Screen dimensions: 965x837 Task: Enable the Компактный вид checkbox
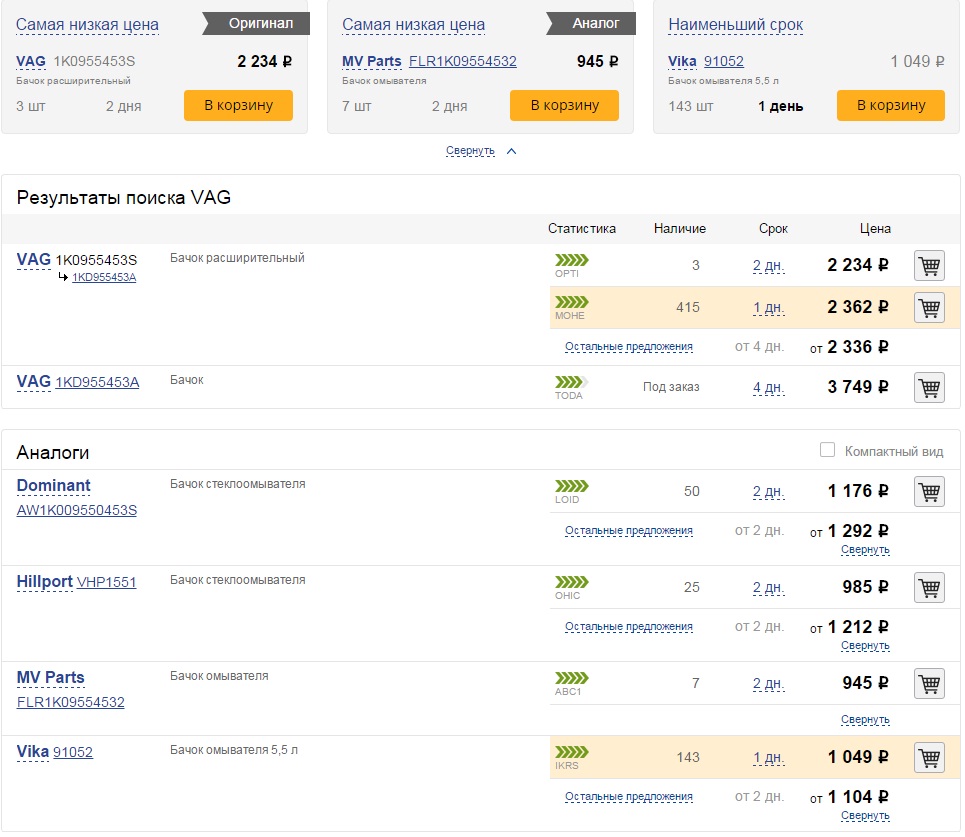click(827, 450)
